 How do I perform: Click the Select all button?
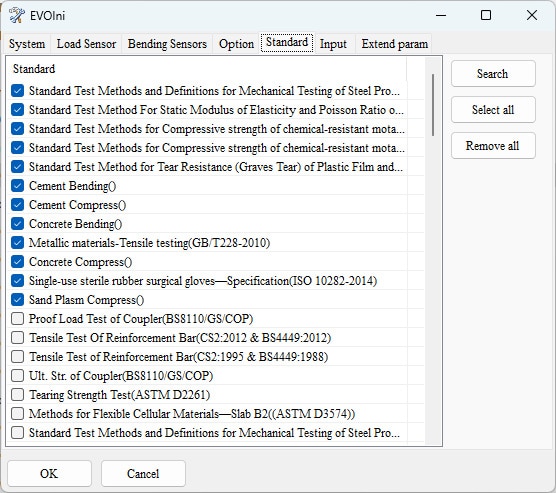tap(493, 110)
